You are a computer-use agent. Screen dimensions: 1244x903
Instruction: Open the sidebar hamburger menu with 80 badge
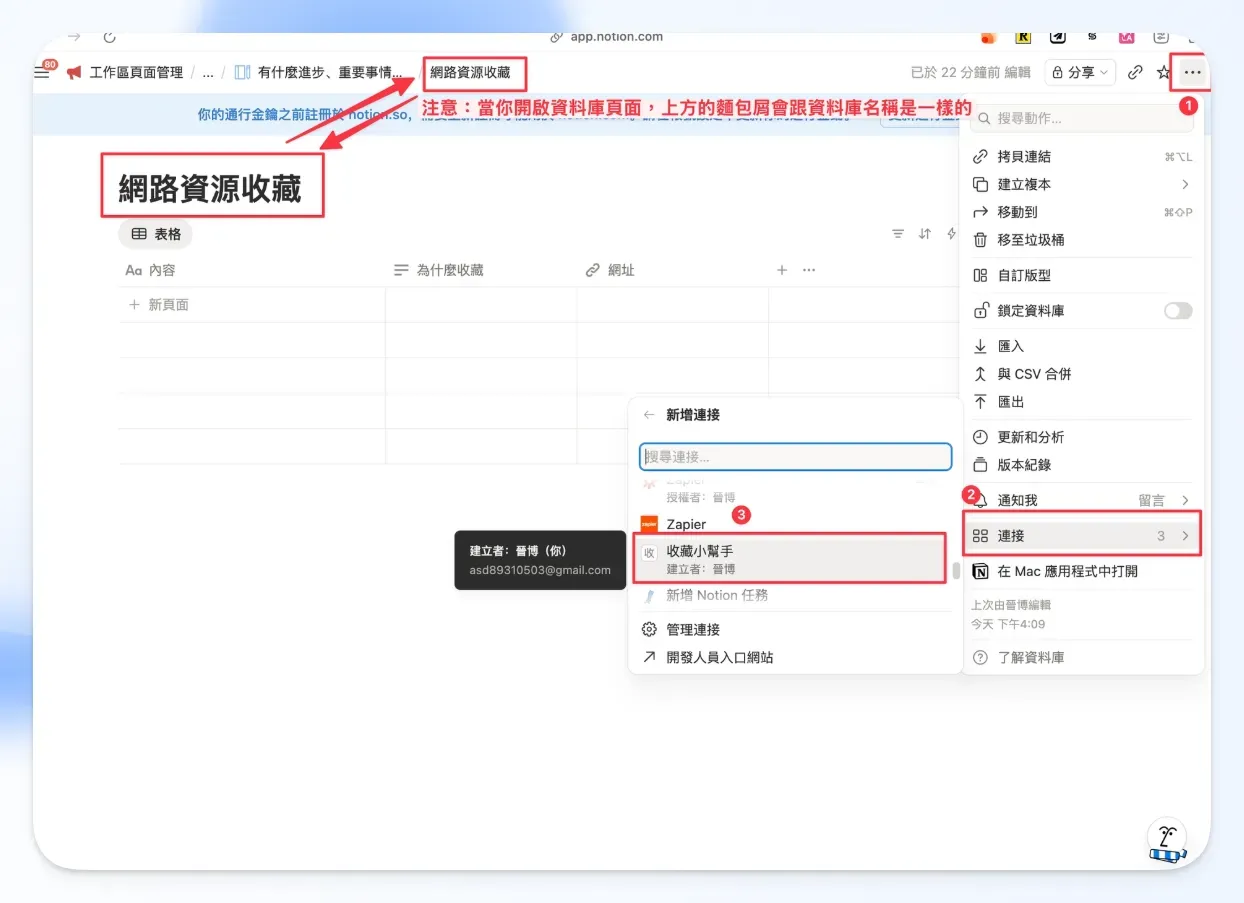(42, 72)
